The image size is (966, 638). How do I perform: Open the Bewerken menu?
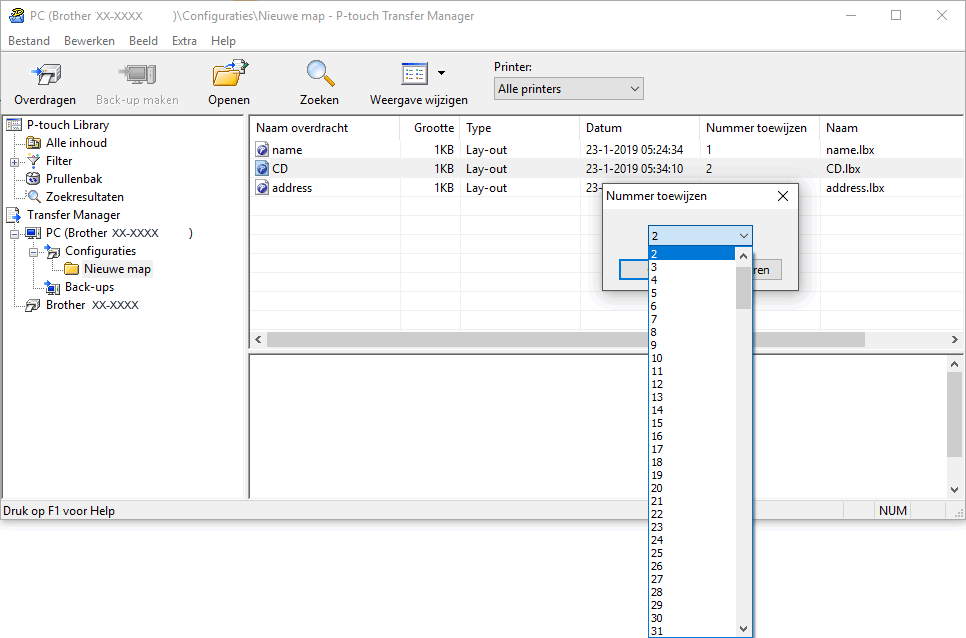tap(89, 41)
